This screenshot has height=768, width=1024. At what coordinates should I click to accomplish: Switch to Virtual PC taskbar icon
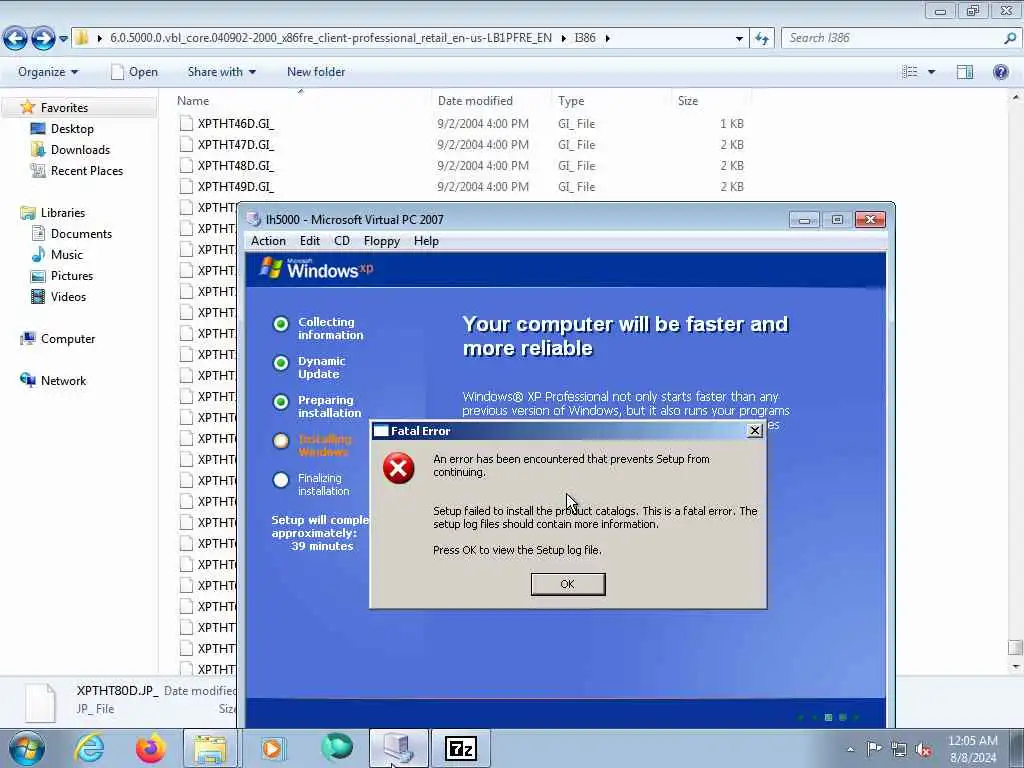[x=398, y=748]
